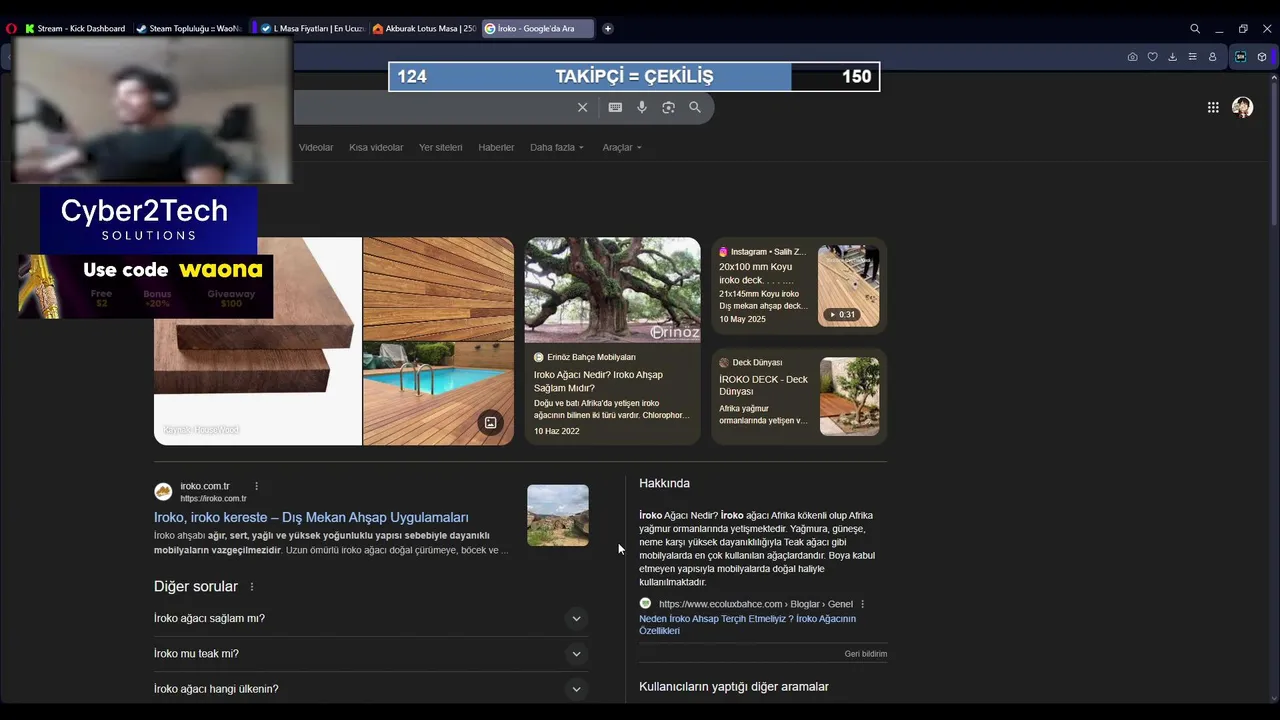Open more options beside Diğer sorular heading
The width and height of the screenshot is (1280, 720).
coord(252,587)
